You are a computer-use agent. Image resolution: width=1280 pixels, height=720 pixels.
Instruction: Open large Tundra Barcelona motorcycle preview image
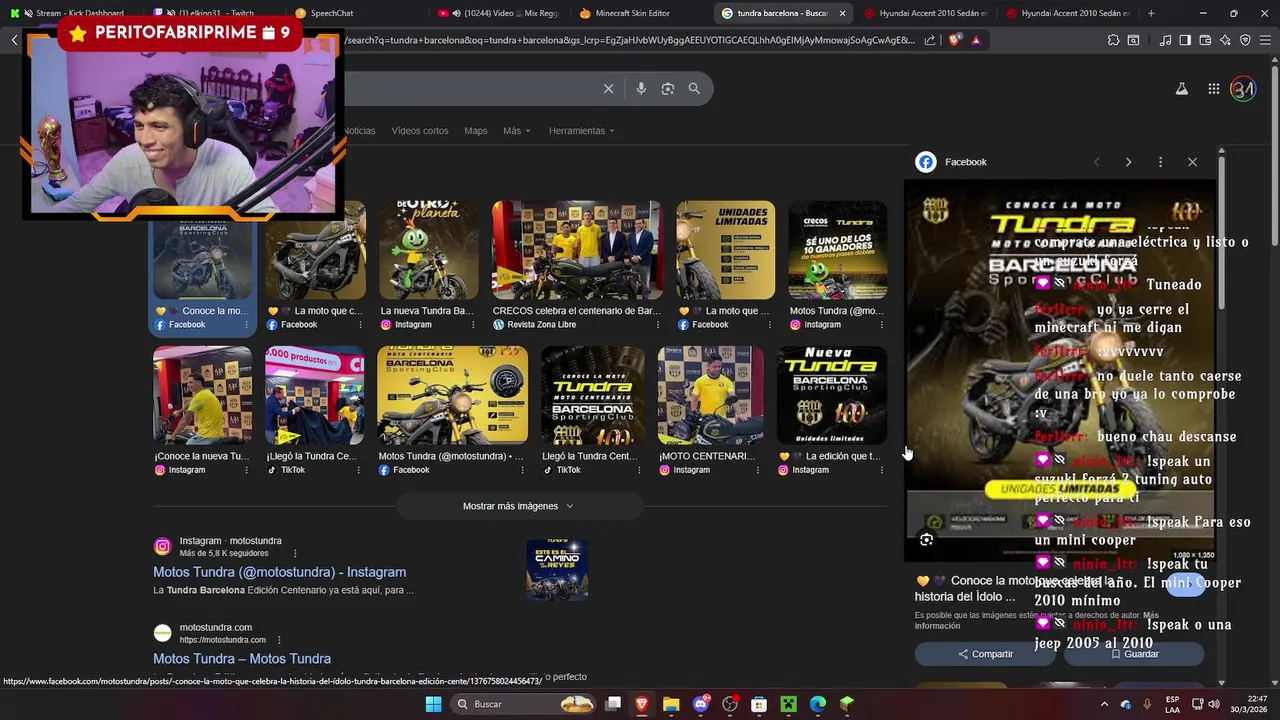[x=1060, y=370]
